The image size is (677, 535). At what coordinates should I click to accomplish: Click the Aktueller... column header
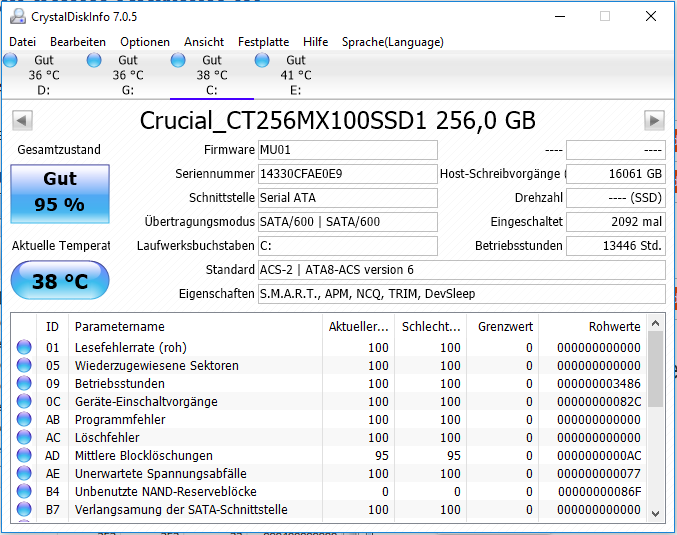(x=358, y=326)
